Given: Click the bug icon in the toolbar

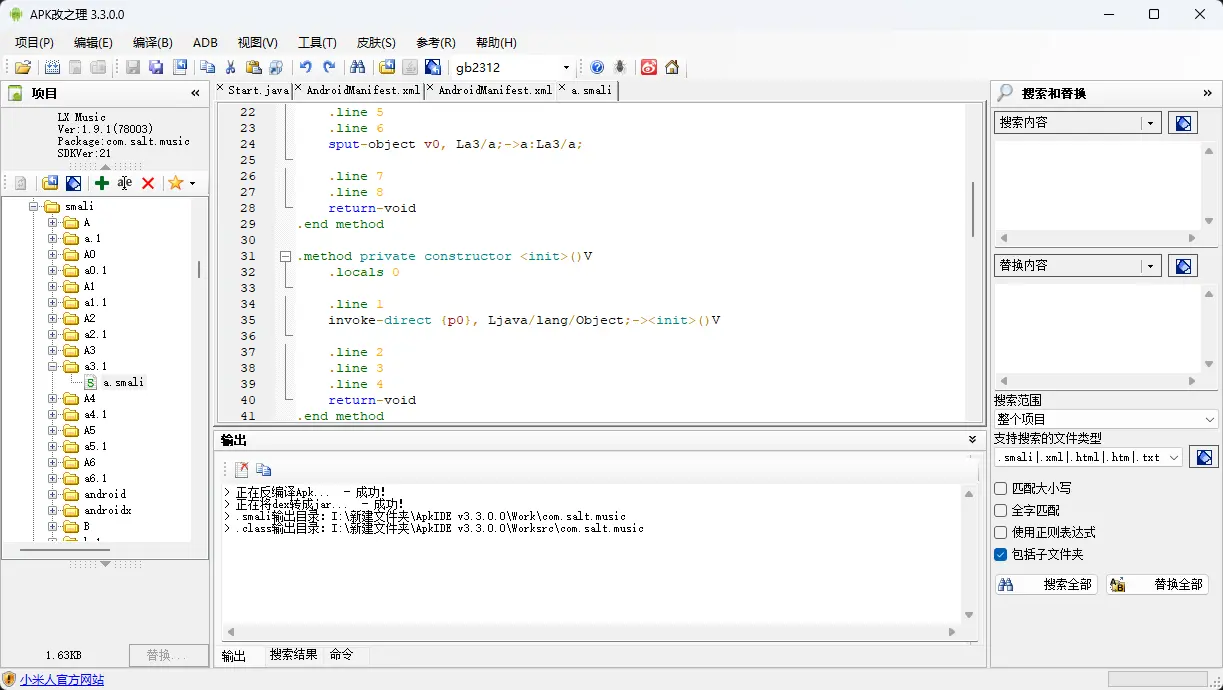Looking at the screenshot, I should point(620,67).
